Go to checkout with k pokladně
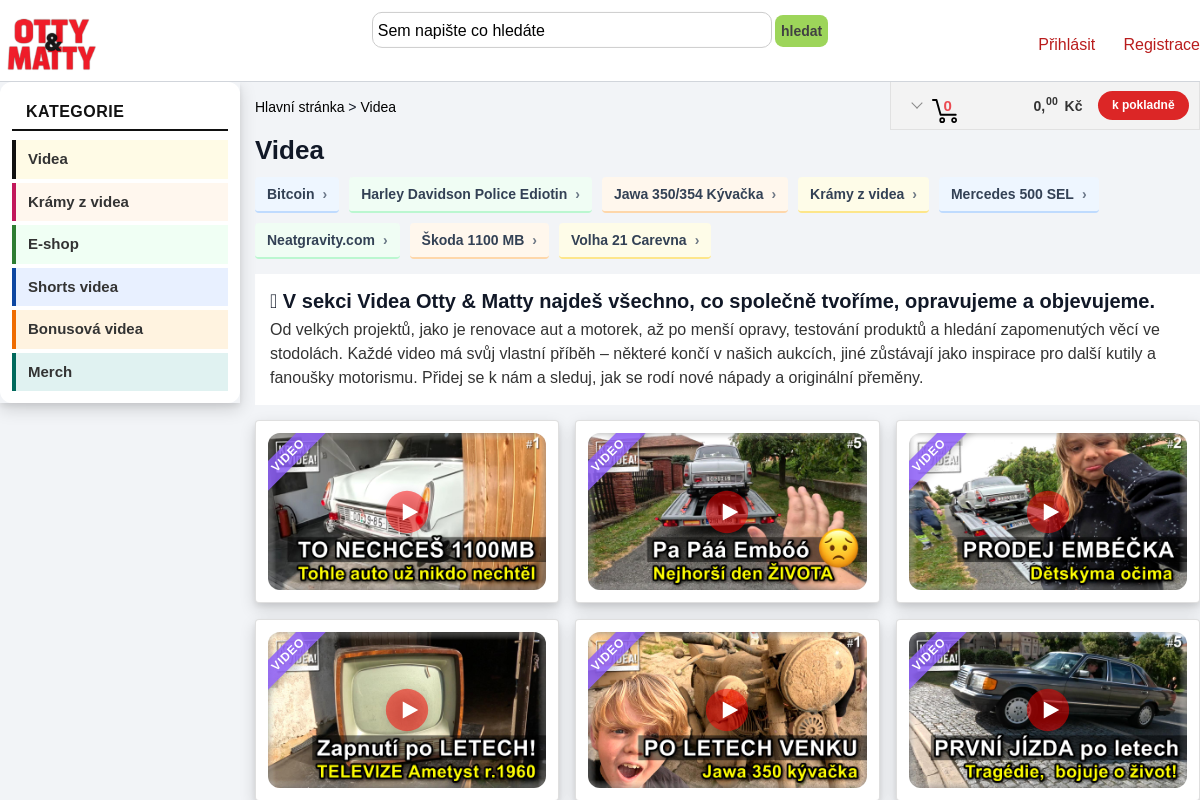 tap(1143, 105)
